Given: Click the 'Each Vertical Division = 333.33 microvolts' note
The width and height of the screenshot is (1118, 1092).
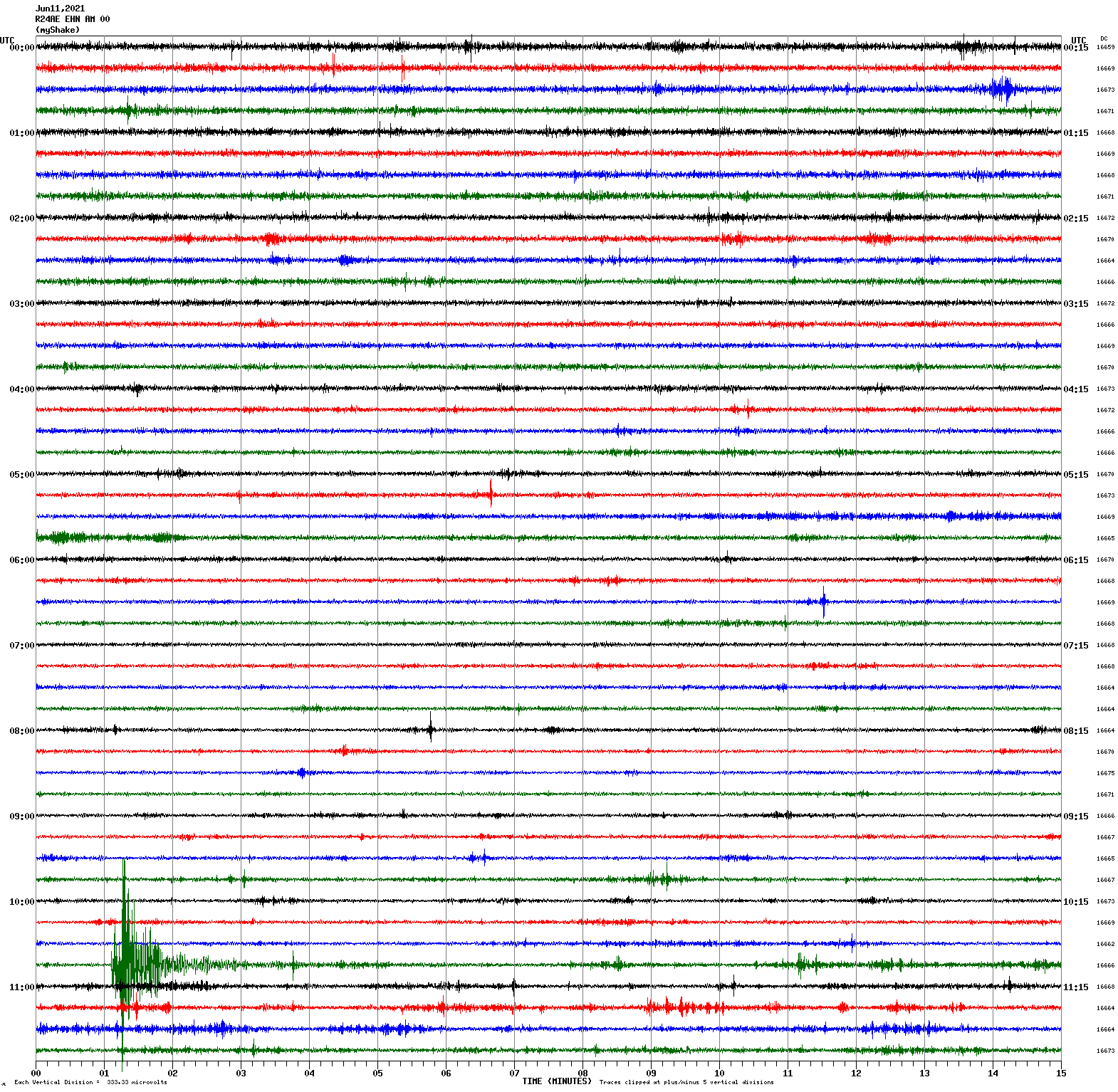Looking at the screenshot, I should 90,1082.
